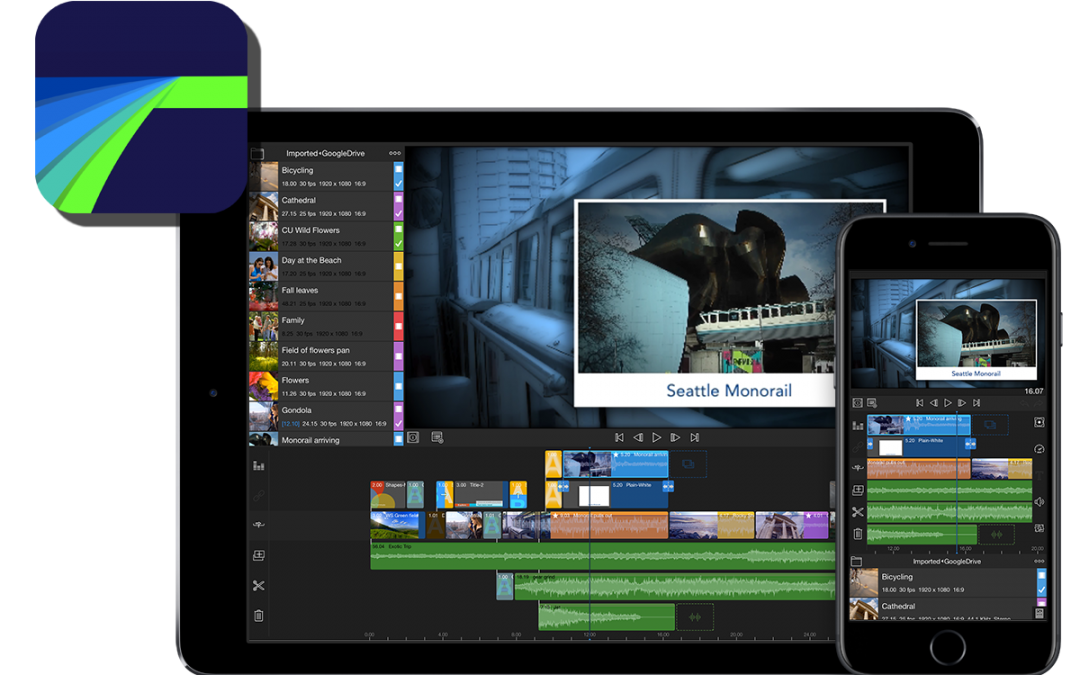Click the track headers icon on tablet

click(x=258, y=525)
